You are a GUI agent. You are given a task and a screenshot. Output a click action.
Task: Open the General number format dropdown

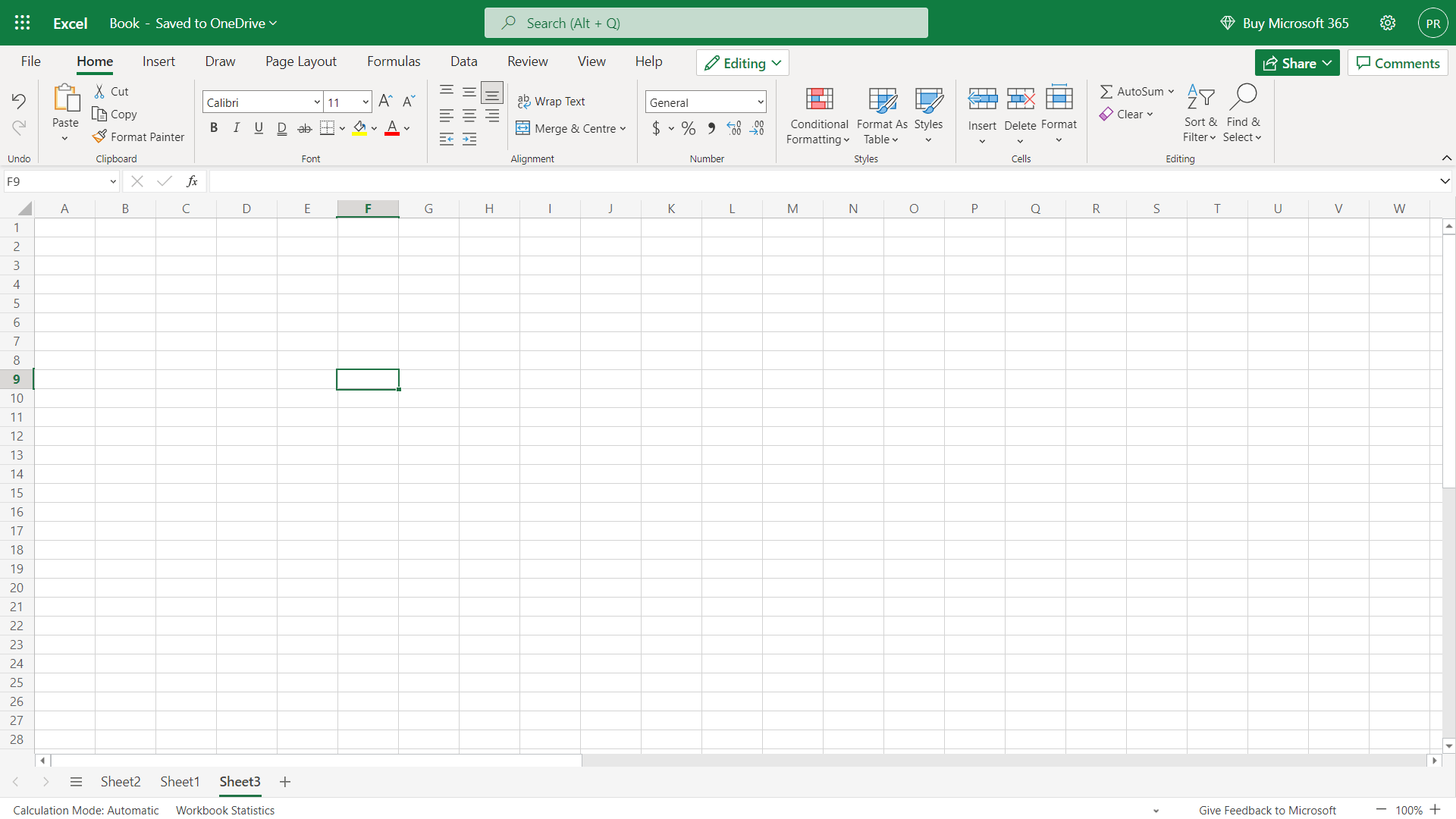760,102
